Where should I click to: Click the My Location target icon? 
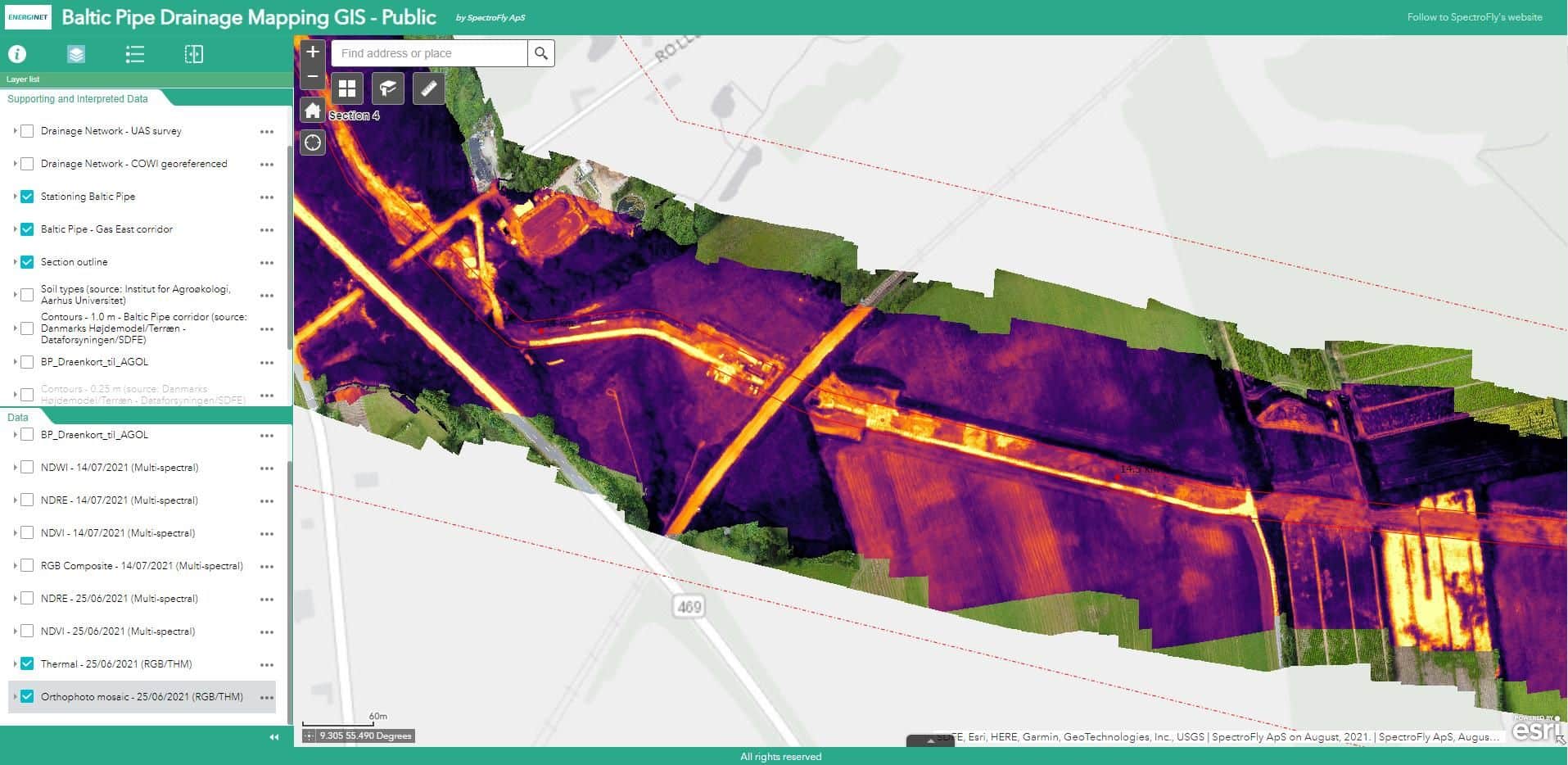(312, 143)
